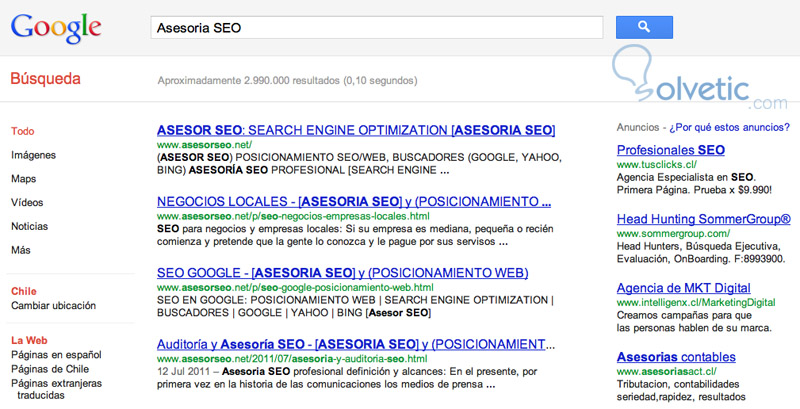Select the Todo search filter
The width and height of the screenshot is (800, 409).
[23, 131]
